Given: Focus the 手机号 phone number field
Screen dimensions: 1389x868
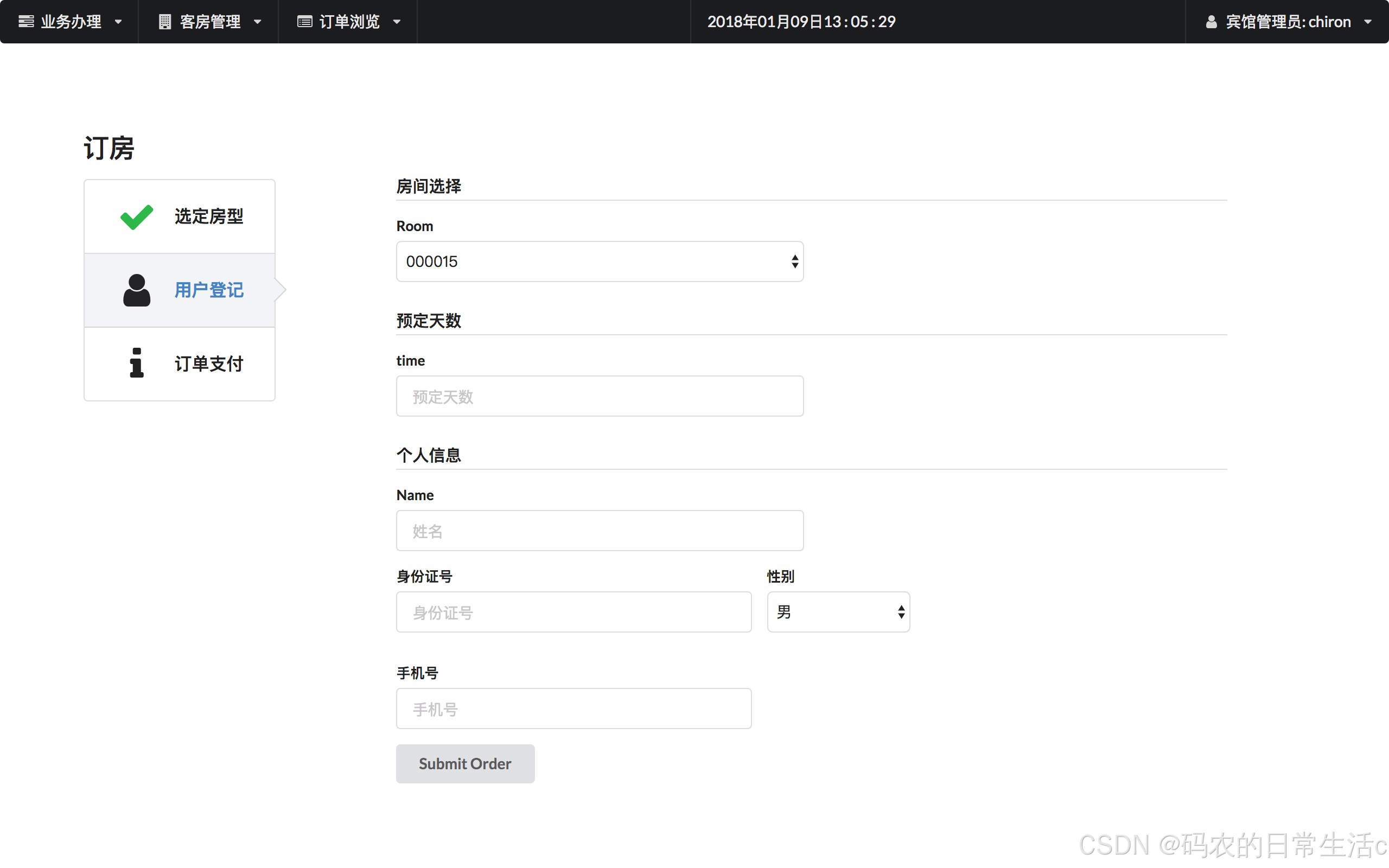Looking at the screenshot, I should [574, 709].
